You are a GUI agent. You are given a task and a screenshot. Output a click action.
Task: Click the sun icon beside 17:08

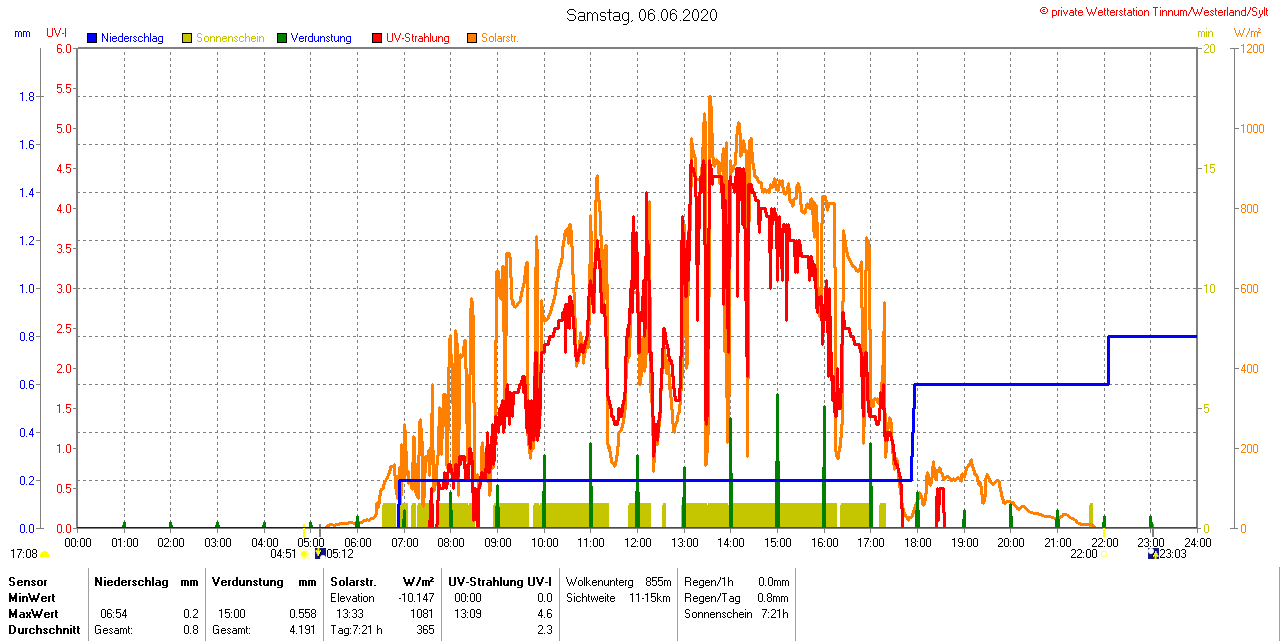click(x=44, y=554)
